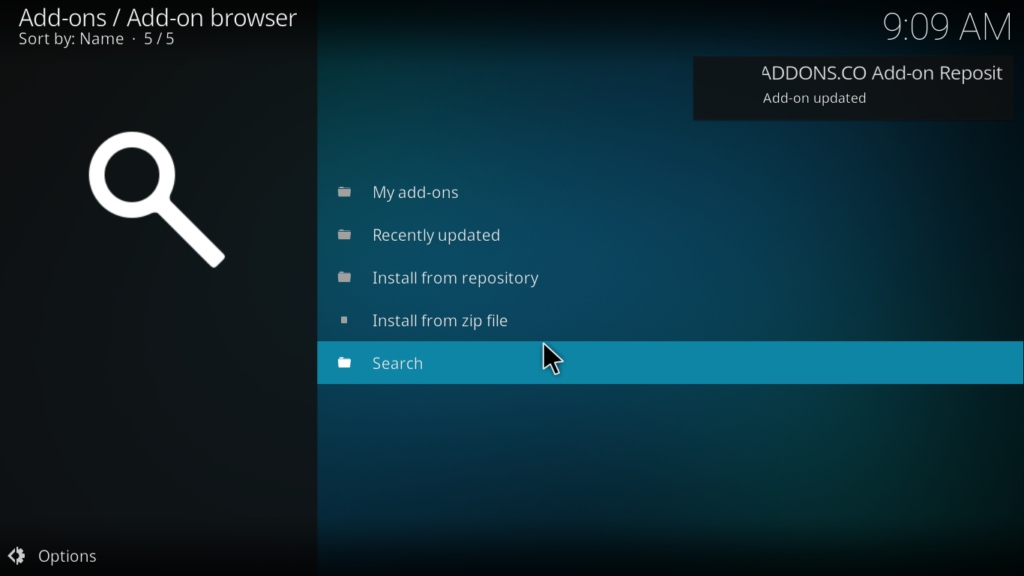Open the My add-ons entry

(x=670, y=192)
